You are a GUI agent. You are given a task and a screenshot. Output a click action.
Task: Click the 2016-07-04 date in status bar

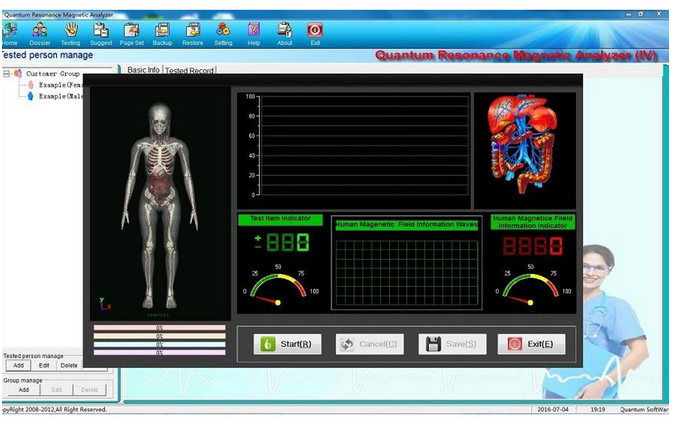point(553,409)
